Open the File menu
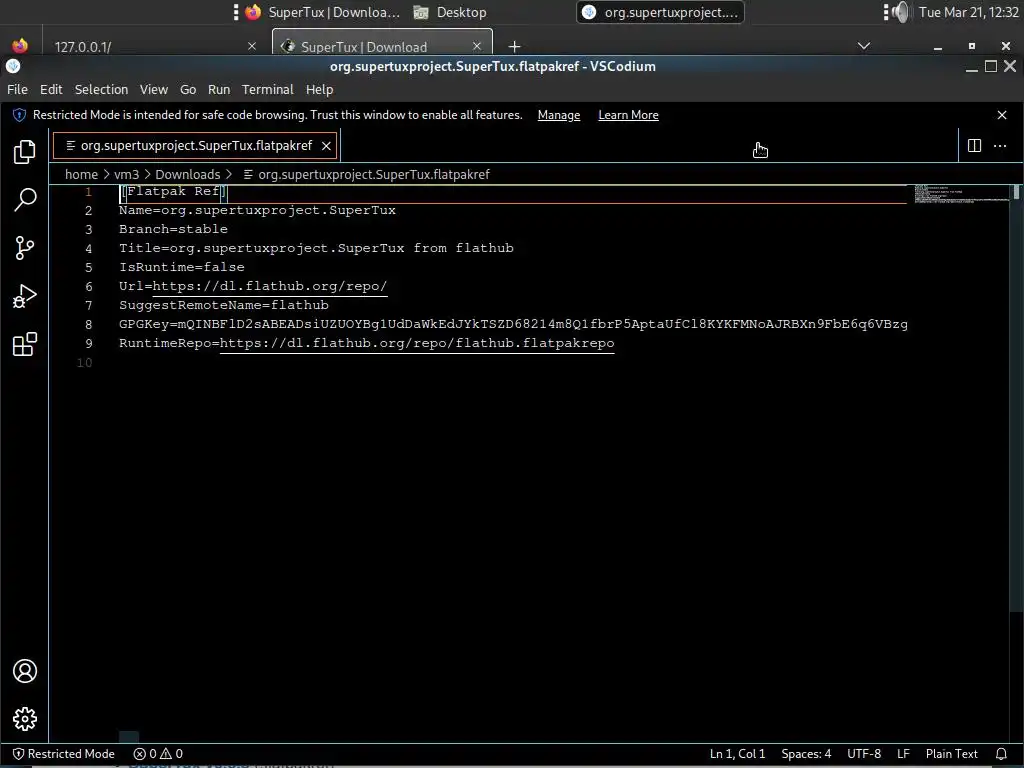 (x=18, y=89)
